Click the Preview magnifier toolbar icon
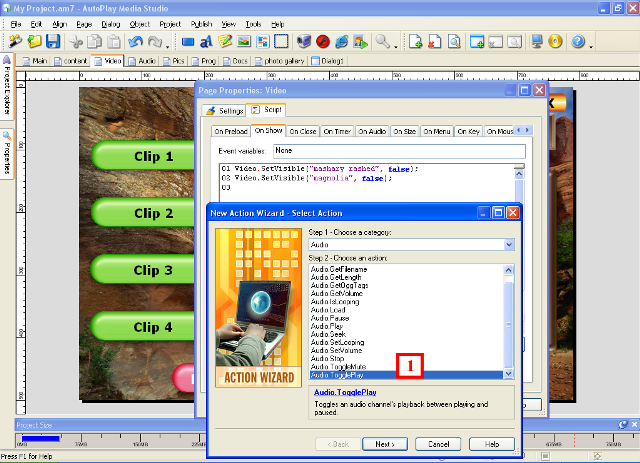Screen dimensions: 640x463 coord(382,42)
